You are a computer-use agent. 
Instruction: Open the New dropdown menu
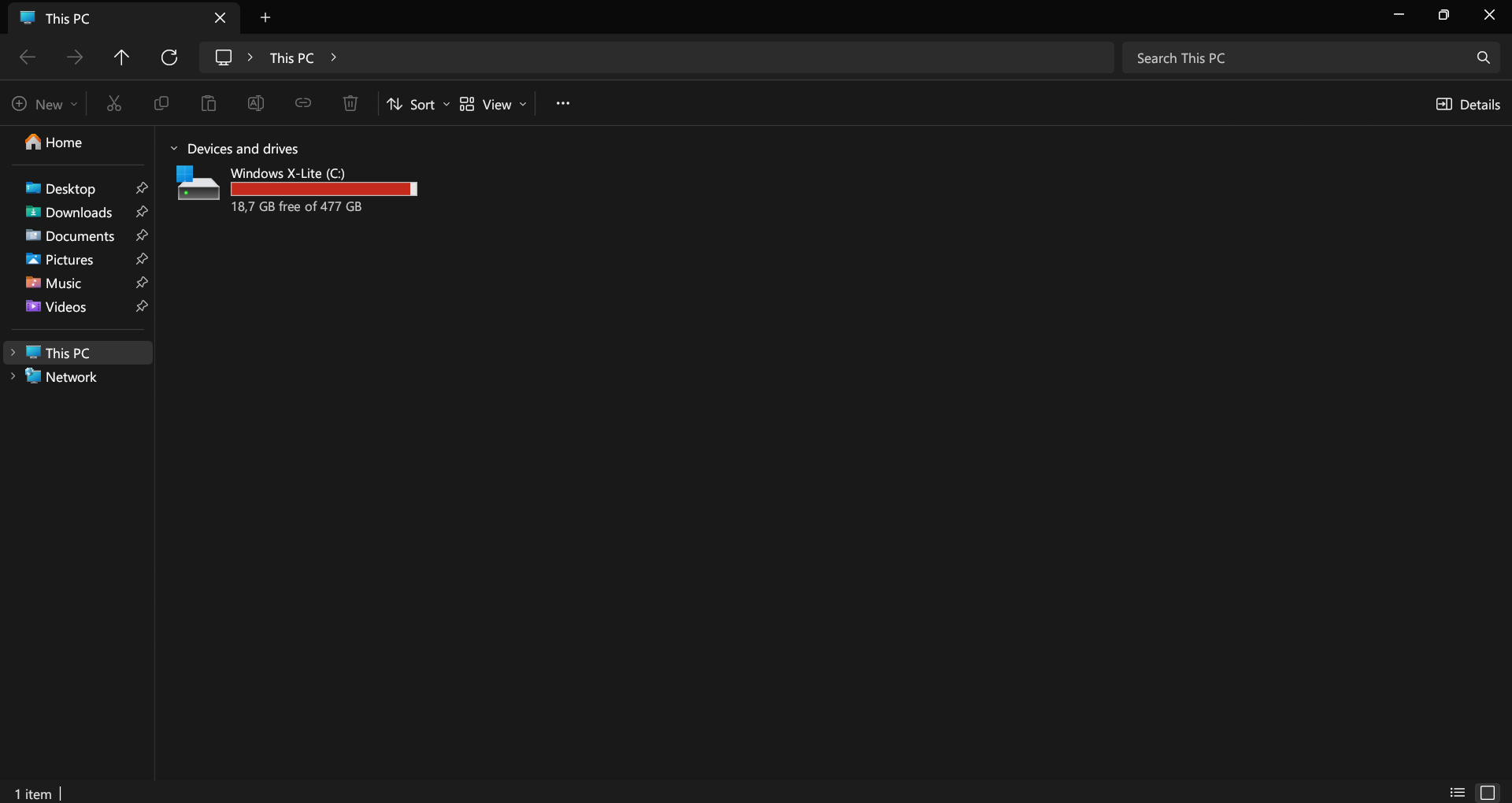(45, 104)
